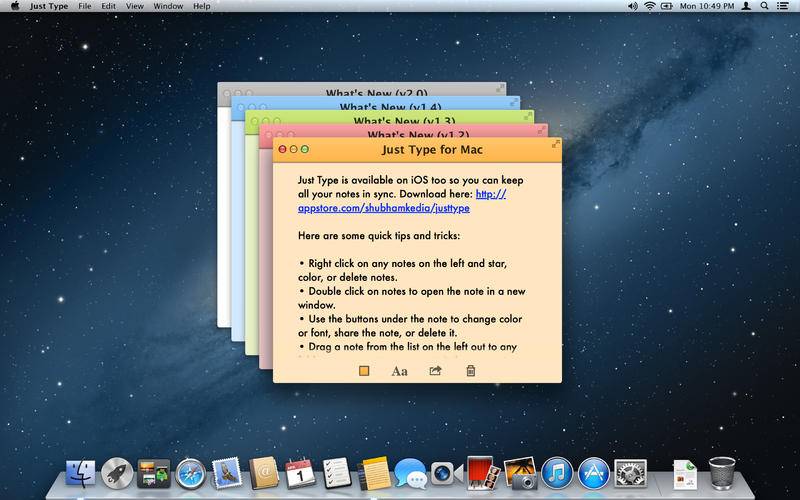The image size is (800, 500).
Task: Click the share note icon
Action: pyautogui.click(x=435, y=371)
